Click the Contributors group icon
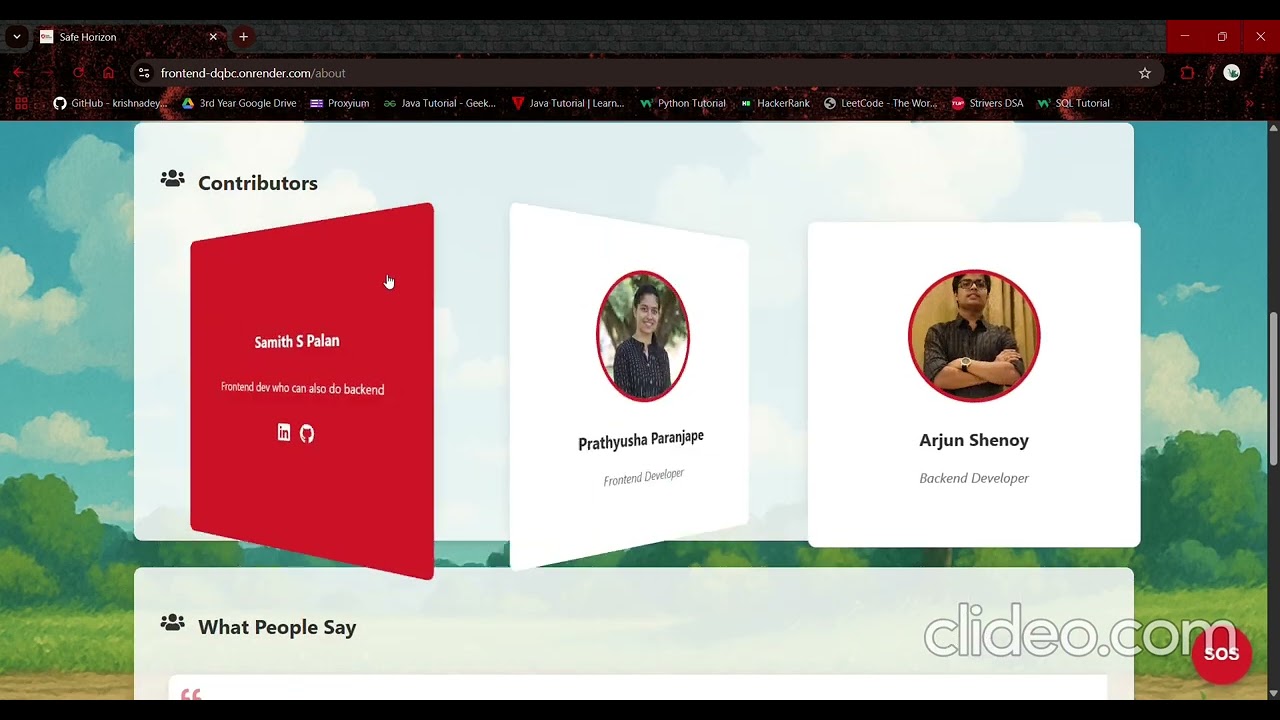Image resolution: width=1280 pixels, height=720 pixels. [173, 179]
